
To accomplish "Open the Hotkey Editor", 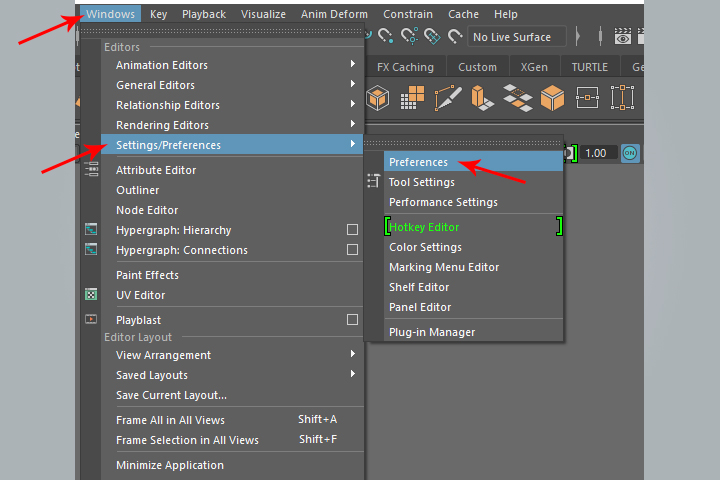I will click(424, 227).
